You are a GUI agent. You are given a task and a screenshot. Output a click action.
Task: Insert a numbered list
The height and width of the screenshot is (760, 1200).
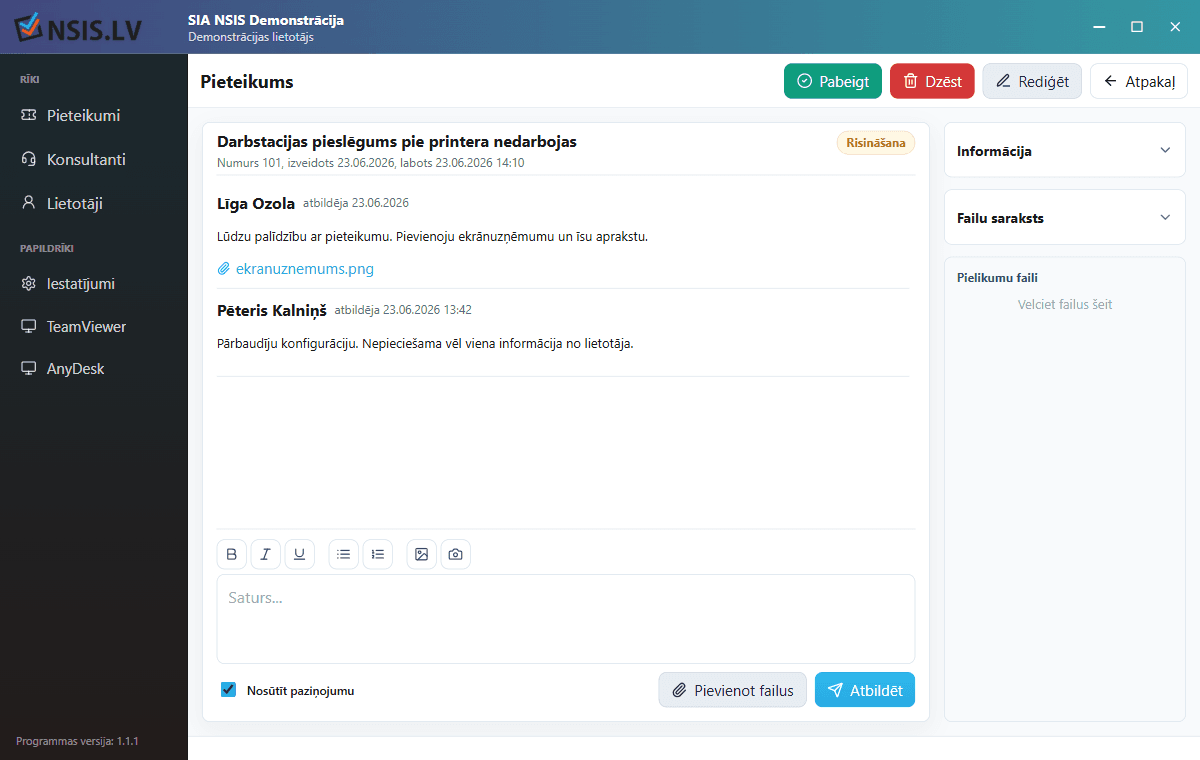(x=378, y=554)
